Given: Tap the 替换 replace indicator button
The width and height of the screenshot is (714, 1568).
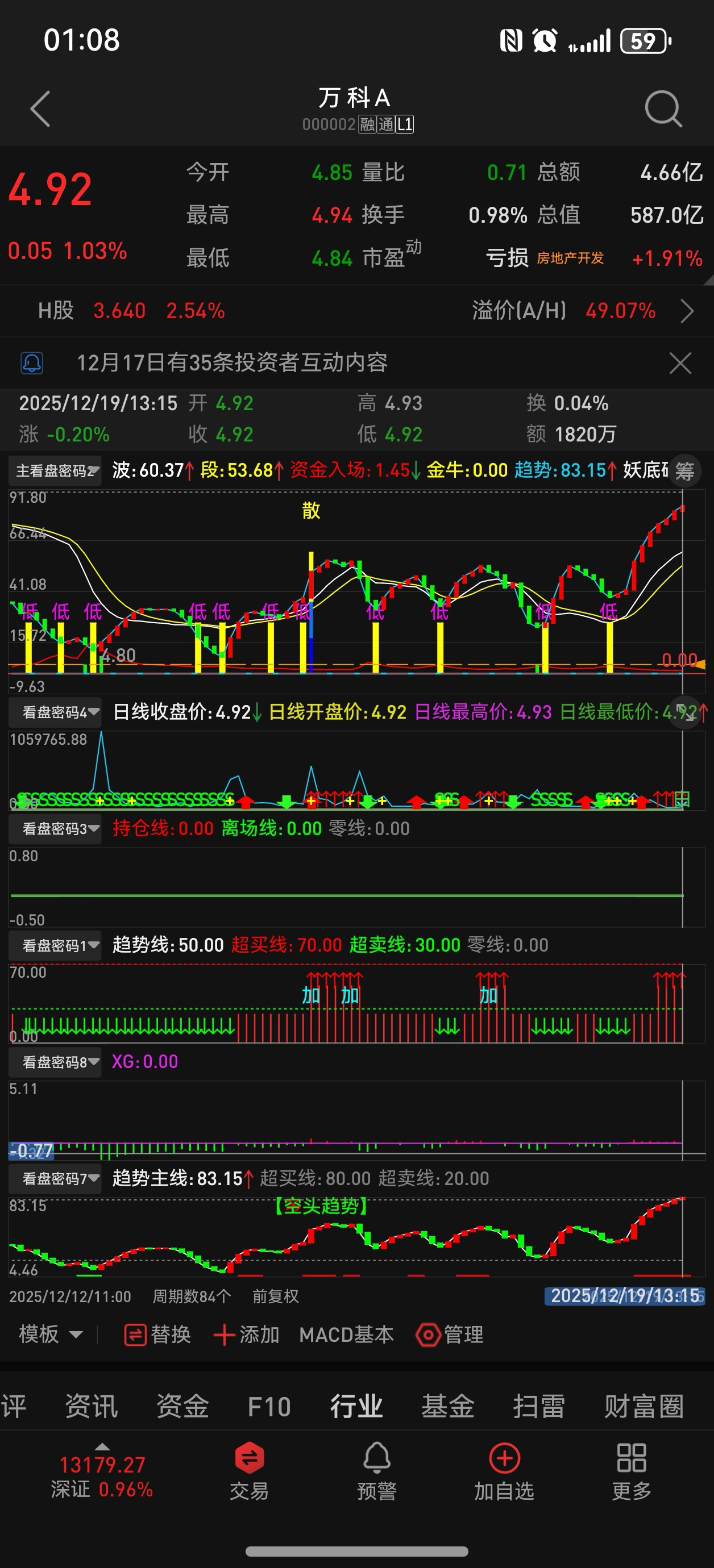Looking at the screenshot, I should (x=157, y=1335).
